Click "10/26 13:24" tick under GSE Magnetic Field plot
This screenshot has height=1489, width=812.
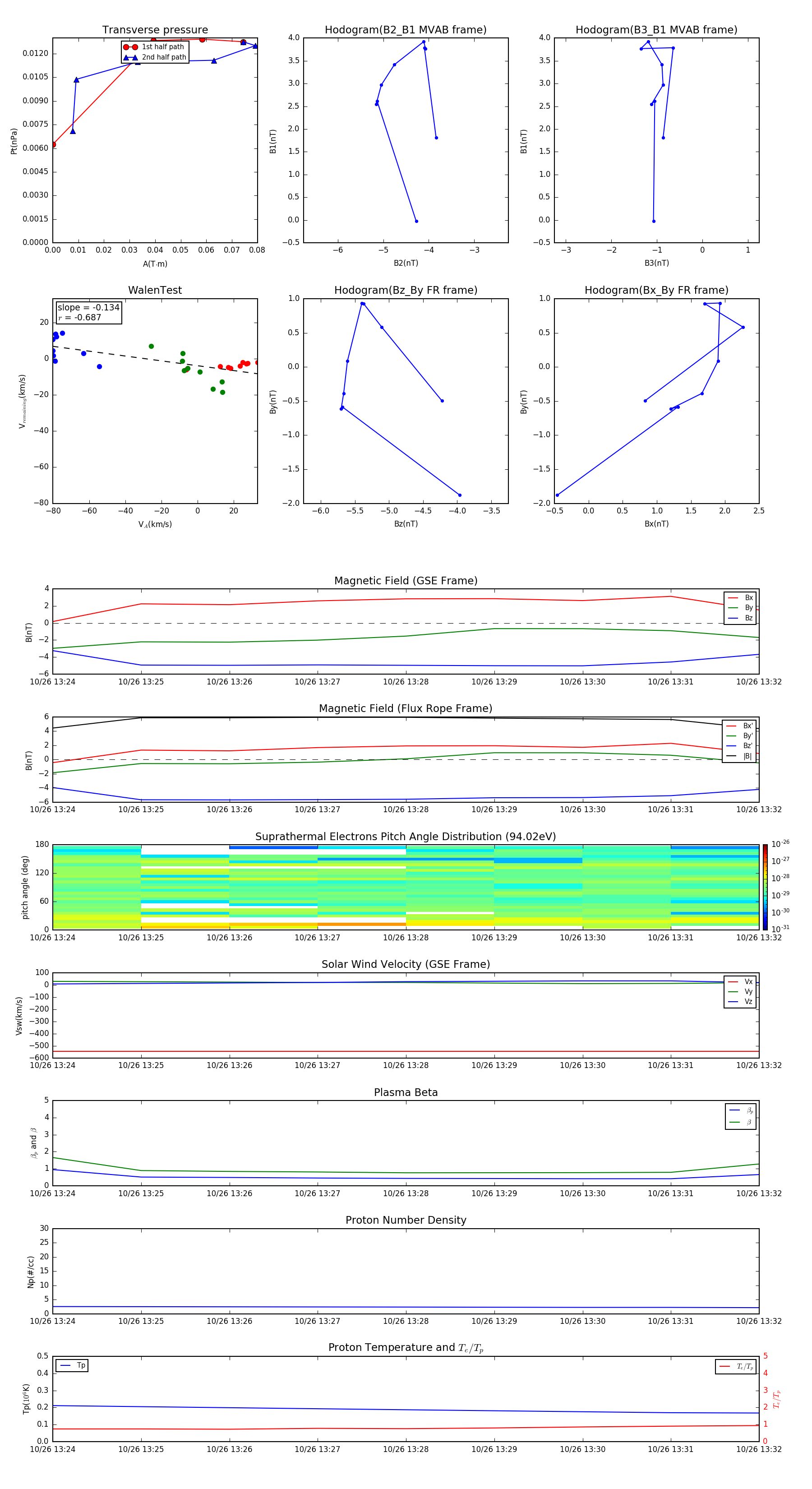point(53,682)
